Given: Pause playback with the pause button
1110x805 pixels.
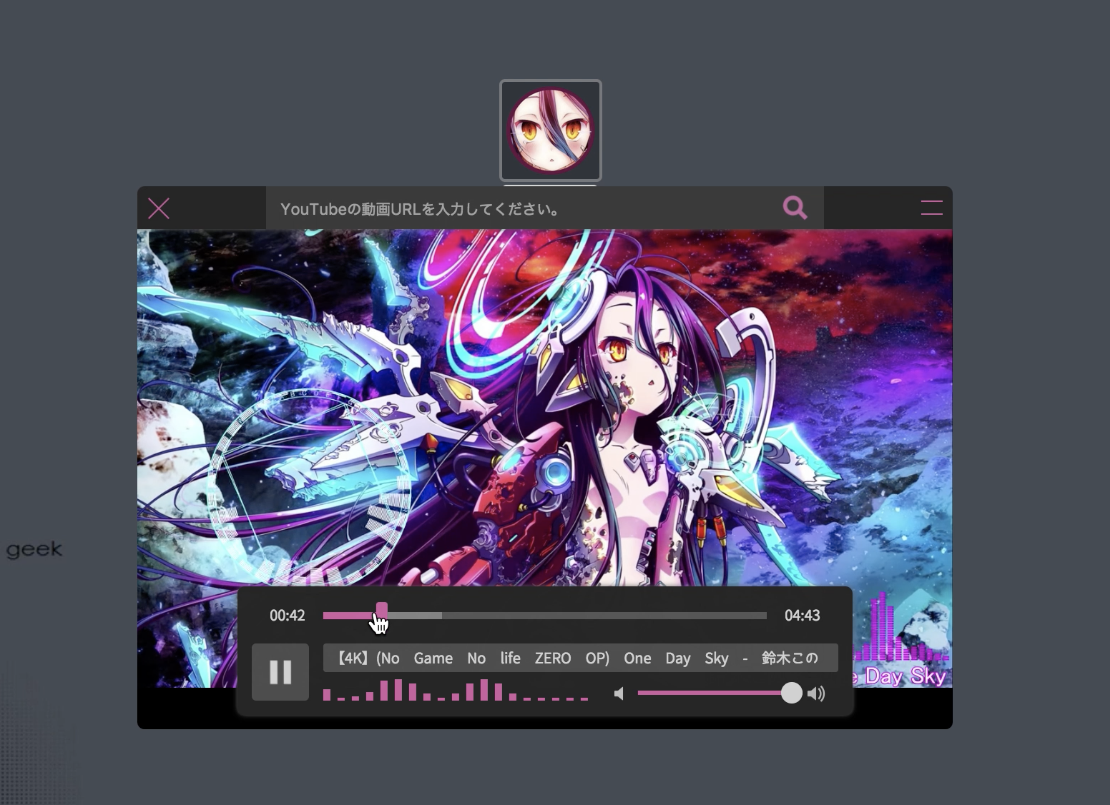Looking at the screenshot, I should (280, 672).
